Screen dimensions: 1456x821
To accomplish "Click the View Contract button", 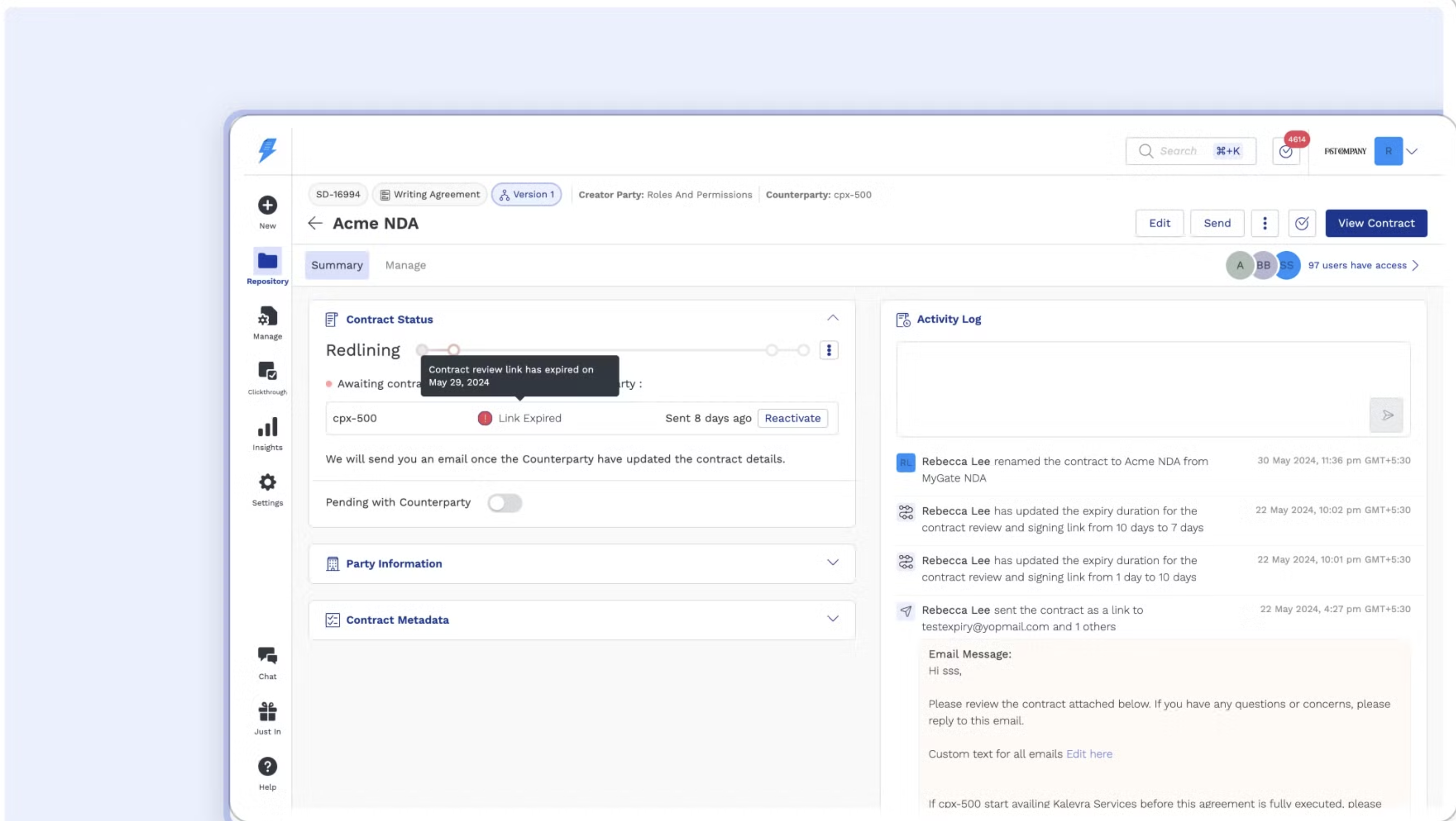I will pos(1376,223).
